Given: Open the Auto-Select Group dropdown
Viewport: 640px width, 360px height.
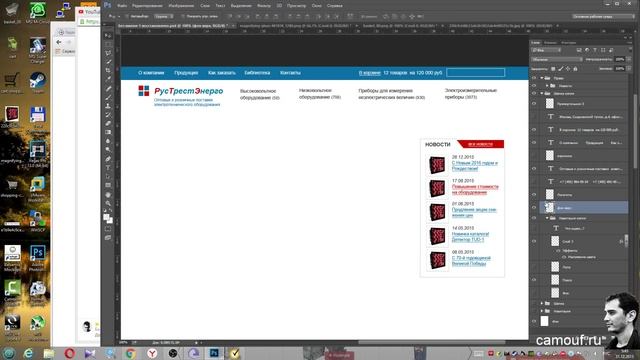Looking at the screenshot, I should (x=164, y=16).
